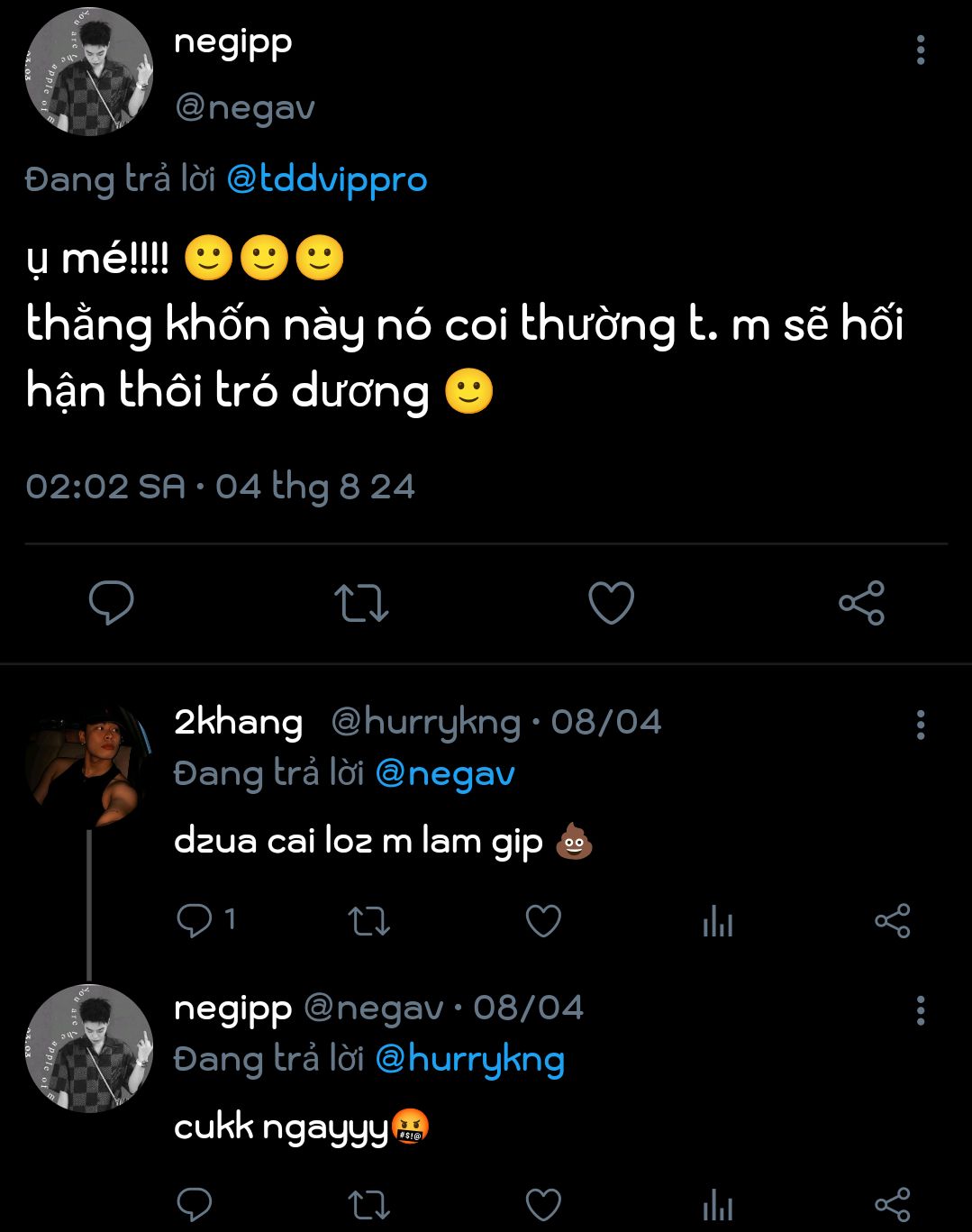Image resolution: width=972 pixels, height=1232 pixels.
Task: Like 2khang's reply
Action: point(543,921)
